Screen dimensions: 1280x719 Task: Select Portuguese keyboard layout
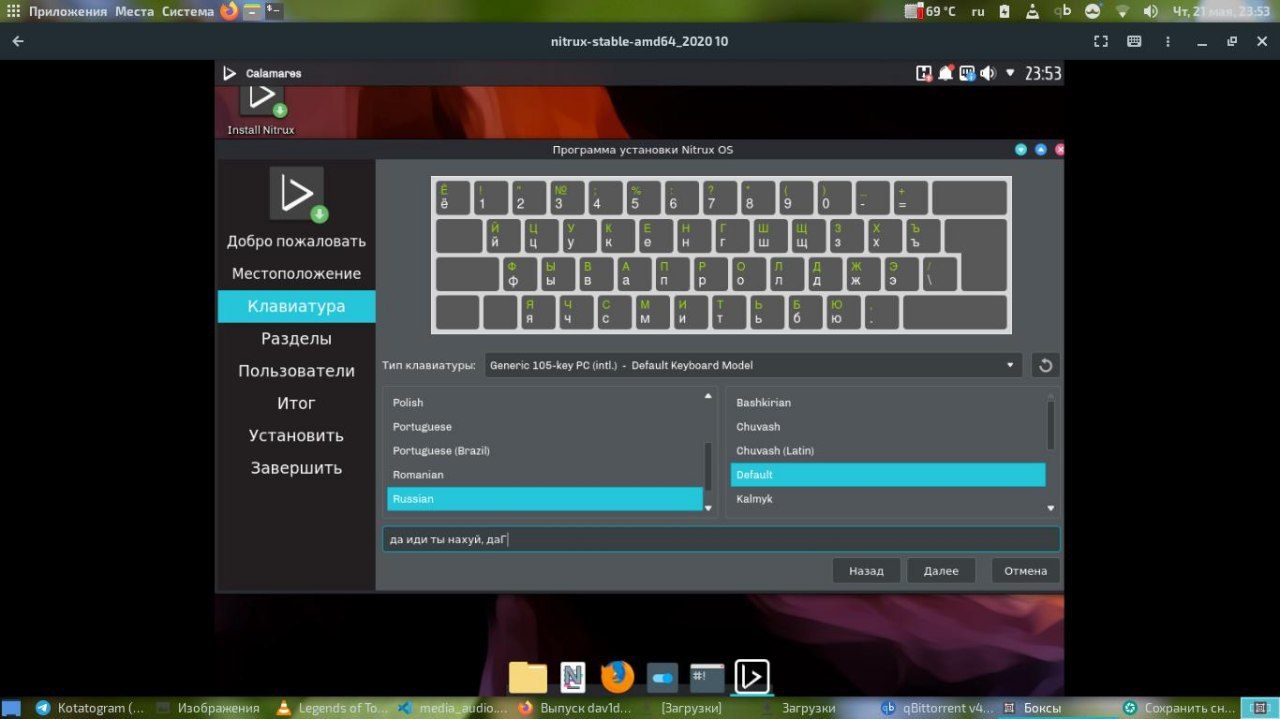[545, 426]
